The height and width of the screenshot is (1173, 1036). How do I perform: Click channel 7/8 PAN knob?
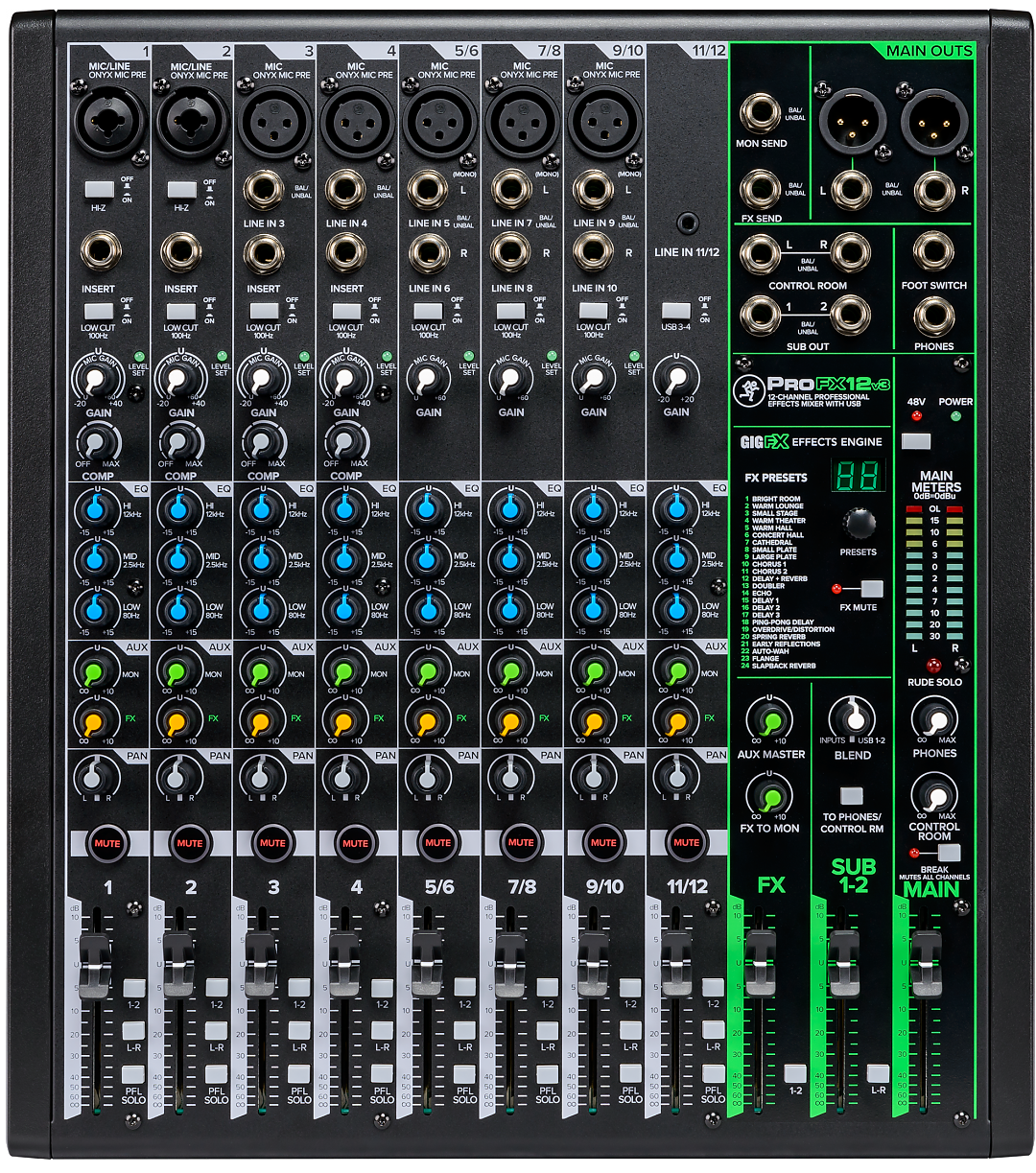511,777
